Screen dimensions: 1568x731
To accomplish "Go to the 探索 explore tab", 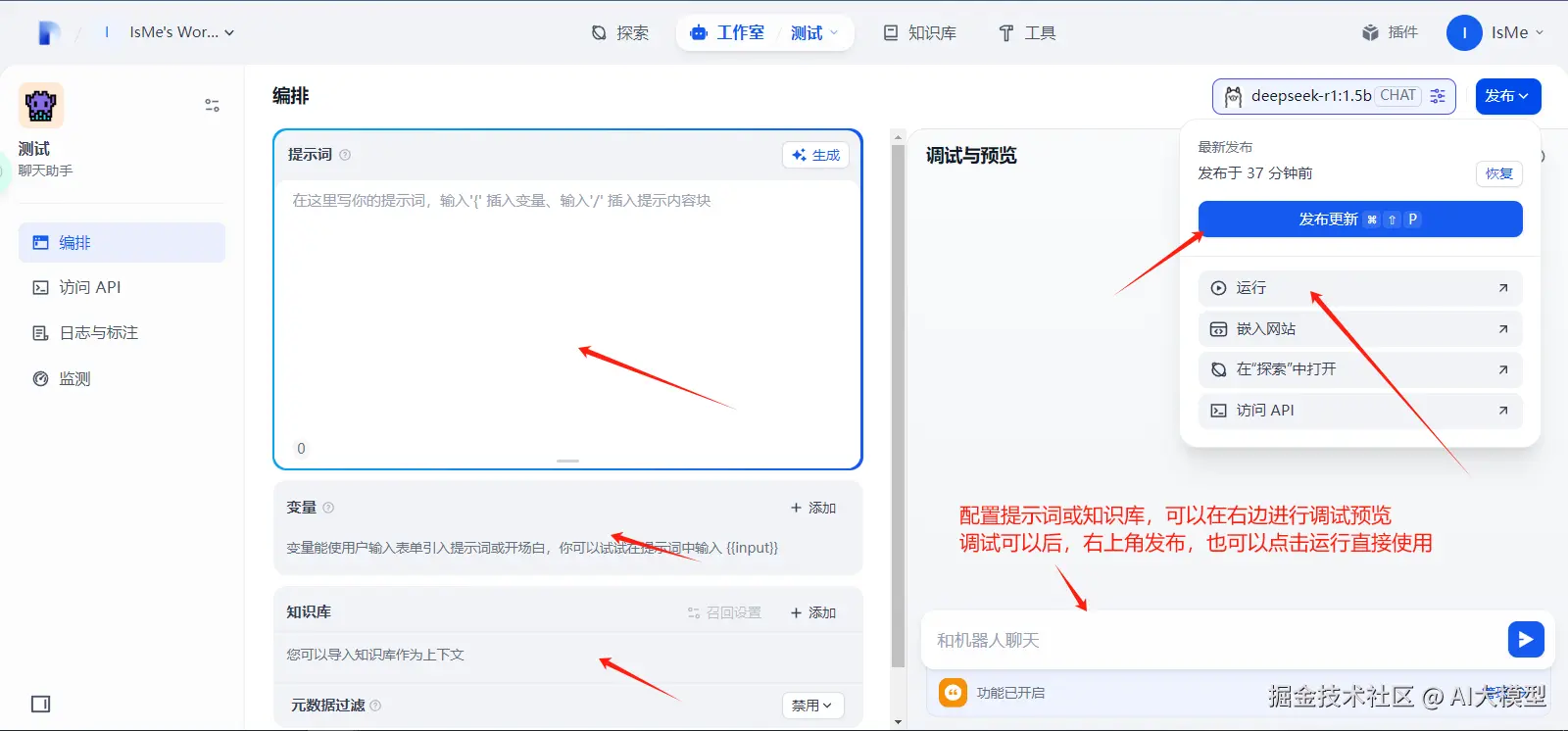I will click(x=620, y=33).
